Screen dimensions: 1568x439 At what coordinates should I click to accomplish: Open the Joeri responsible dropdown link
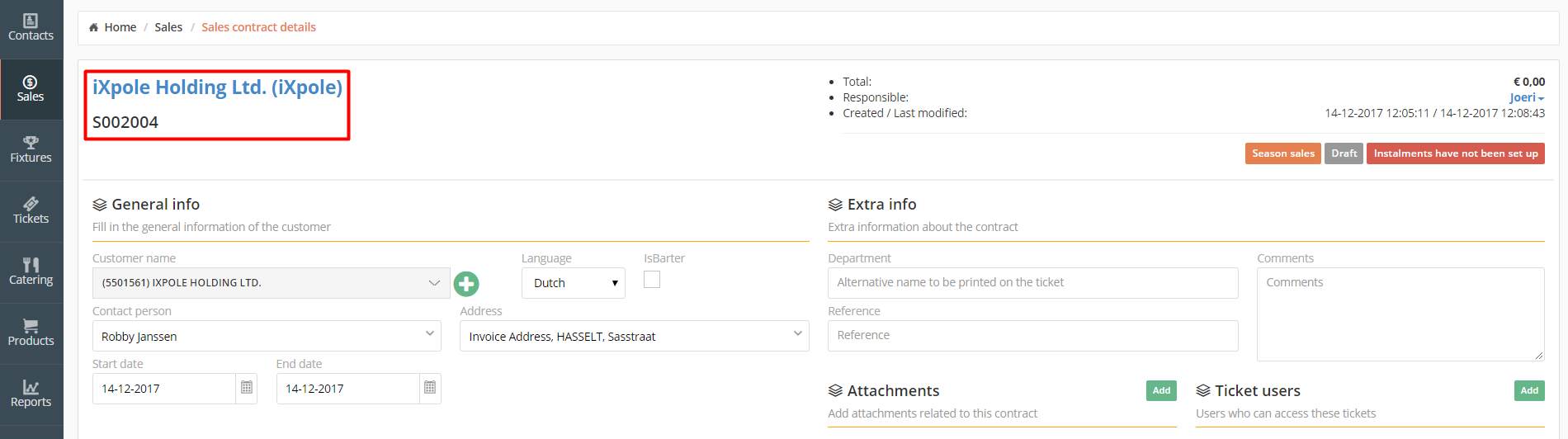[1527, 97]
